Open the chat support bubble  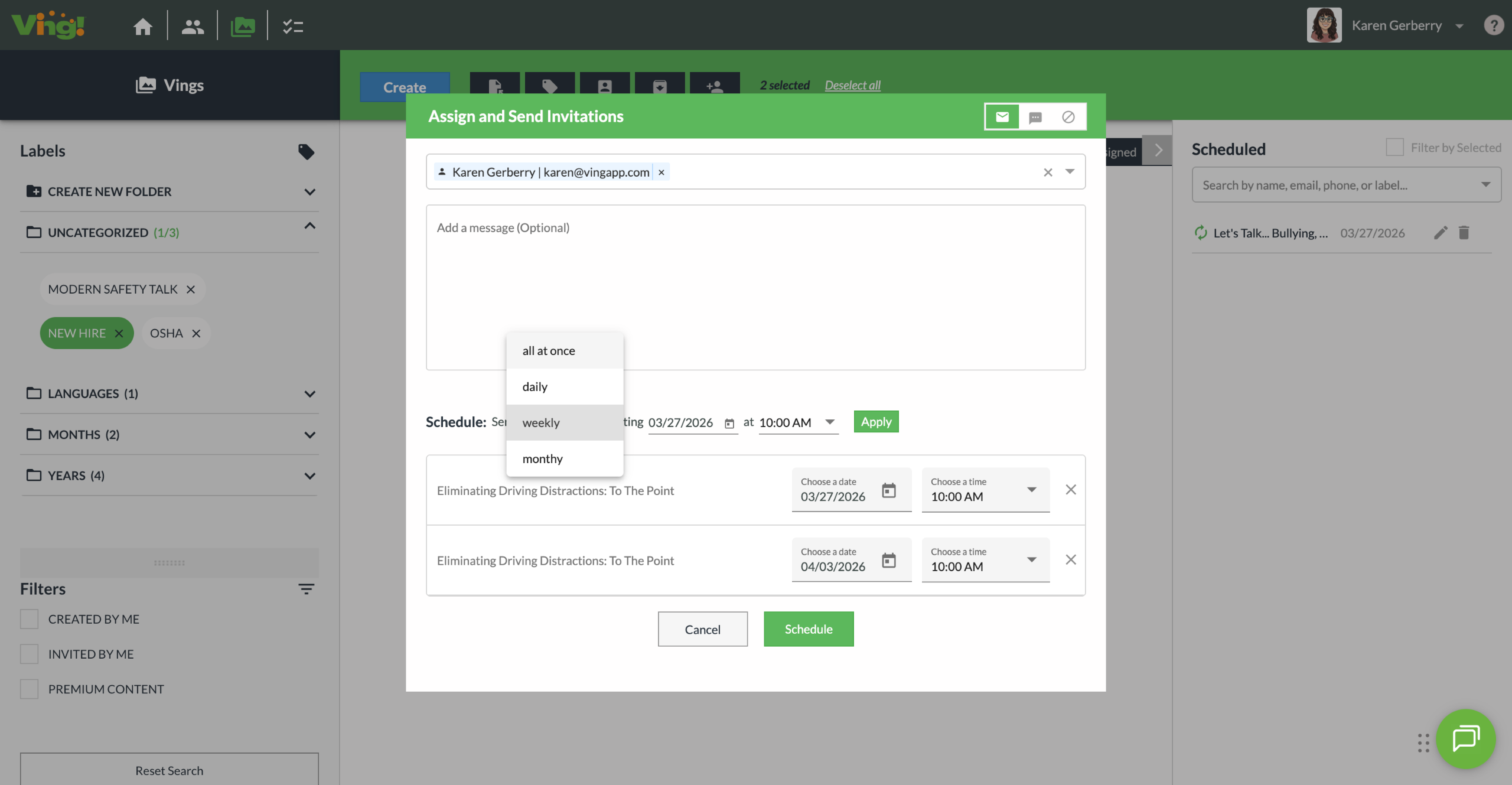point(1465,738)
